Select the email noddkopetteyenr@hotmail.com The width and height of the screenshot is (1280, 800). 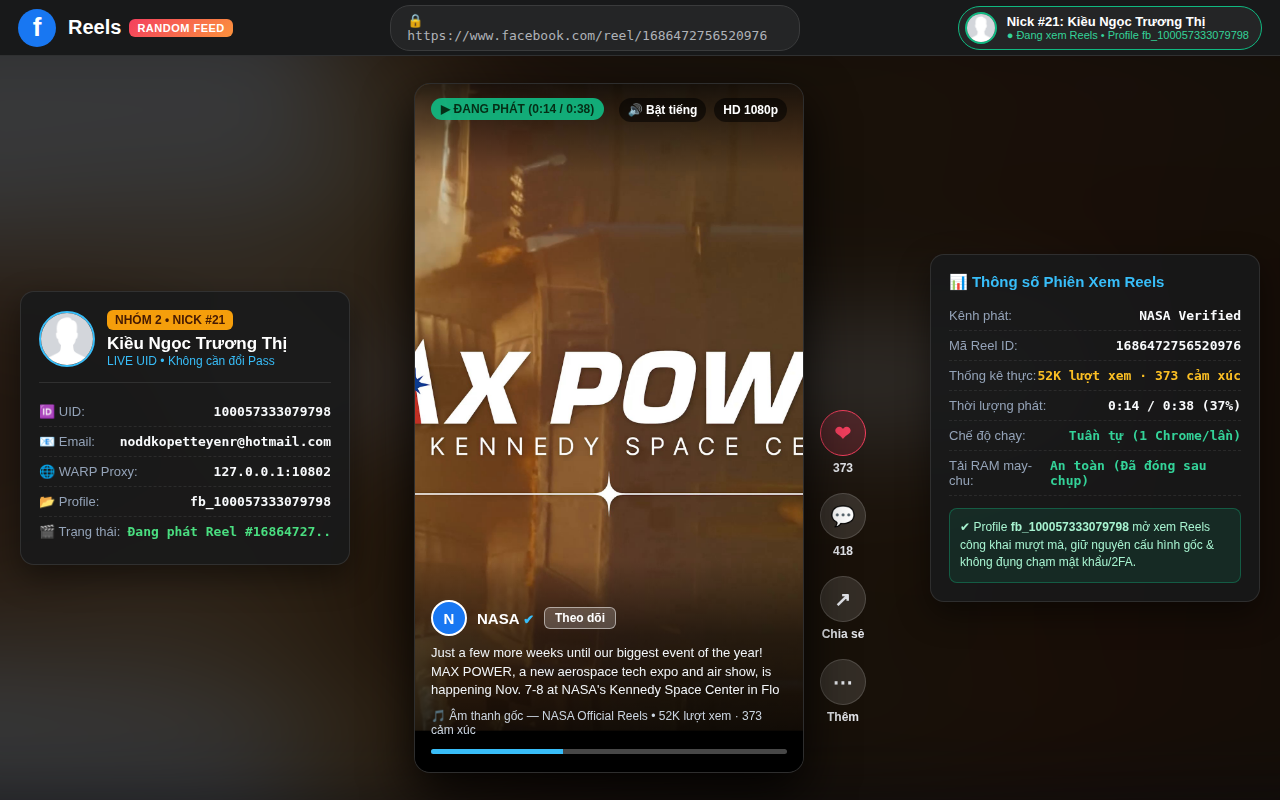click(x=225, y=442)
